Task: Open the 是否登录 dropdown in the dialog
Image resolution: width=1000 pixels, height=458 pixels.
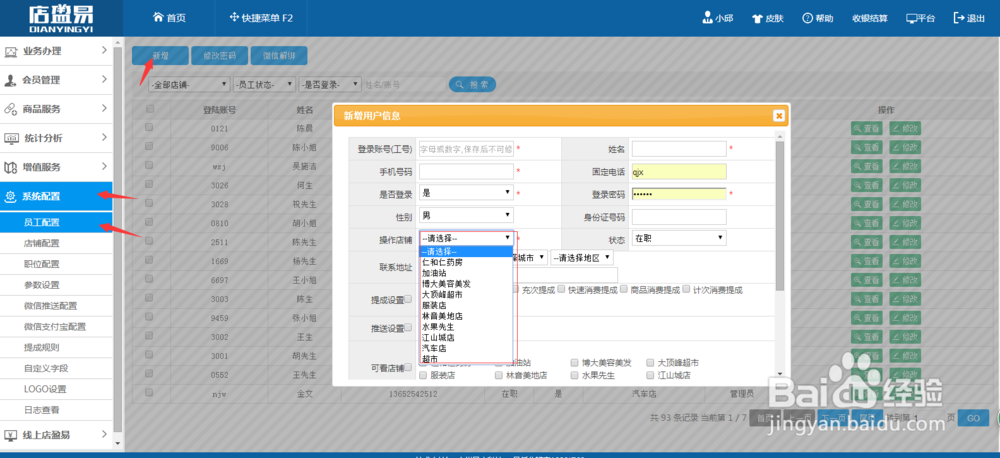Action: click(466, 193)
